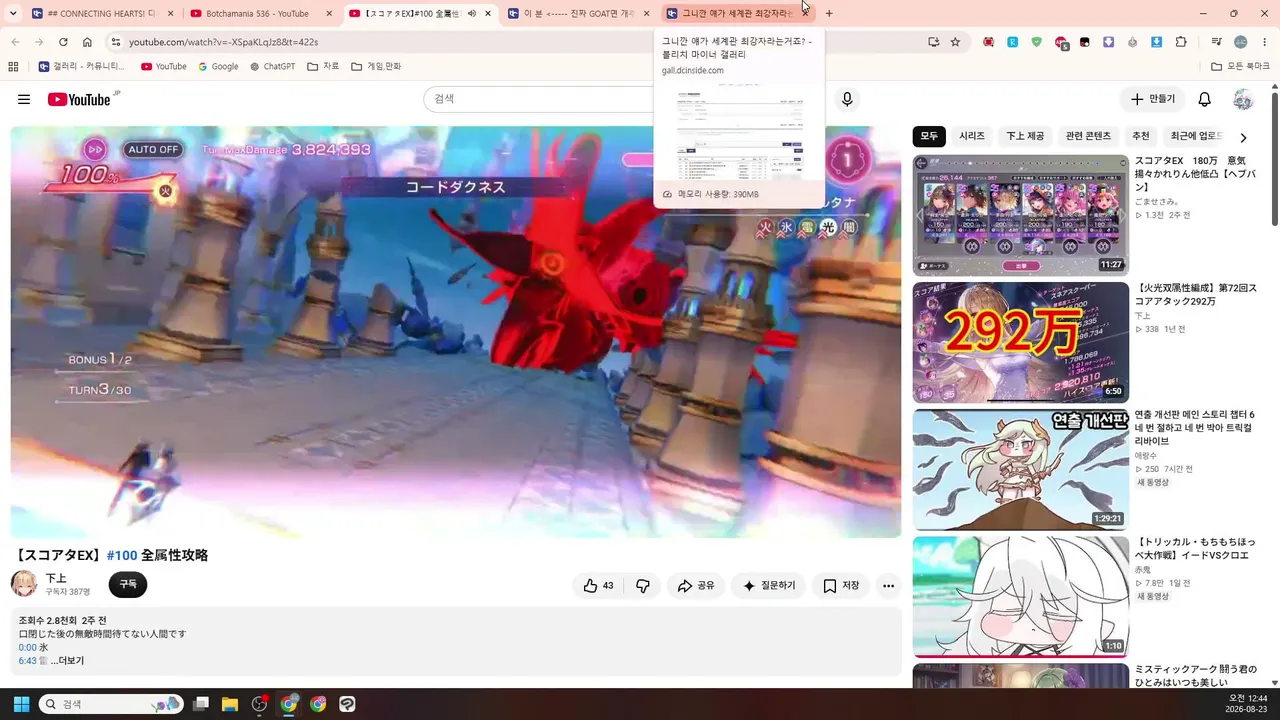Open the 게임,만화 bookmark folder

click(376, 66)
